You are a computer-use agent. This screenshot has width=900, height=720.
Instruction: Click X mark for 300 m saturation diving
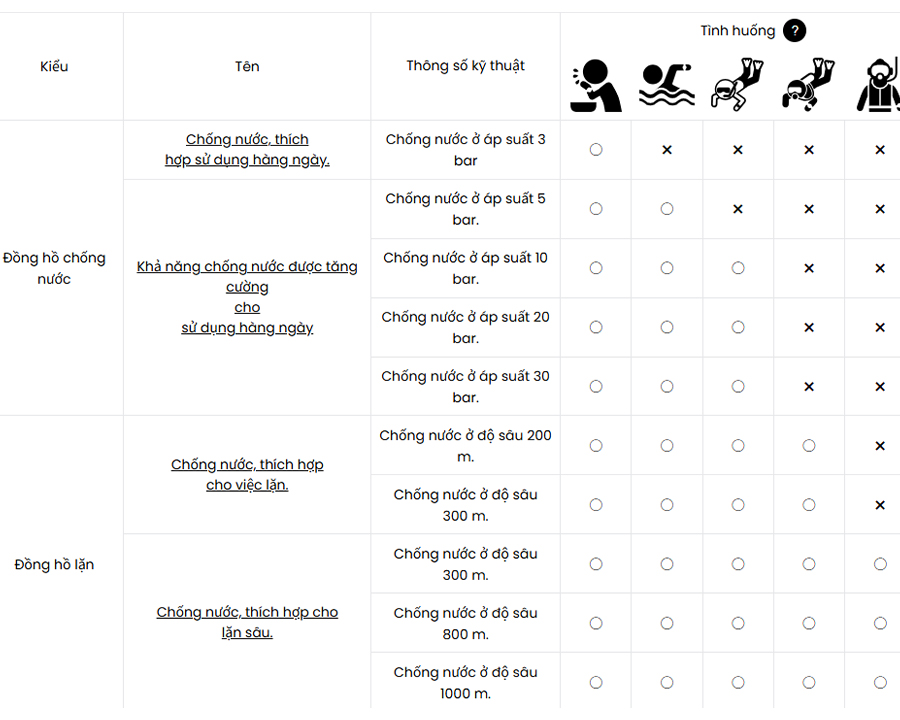coord(879,505)
